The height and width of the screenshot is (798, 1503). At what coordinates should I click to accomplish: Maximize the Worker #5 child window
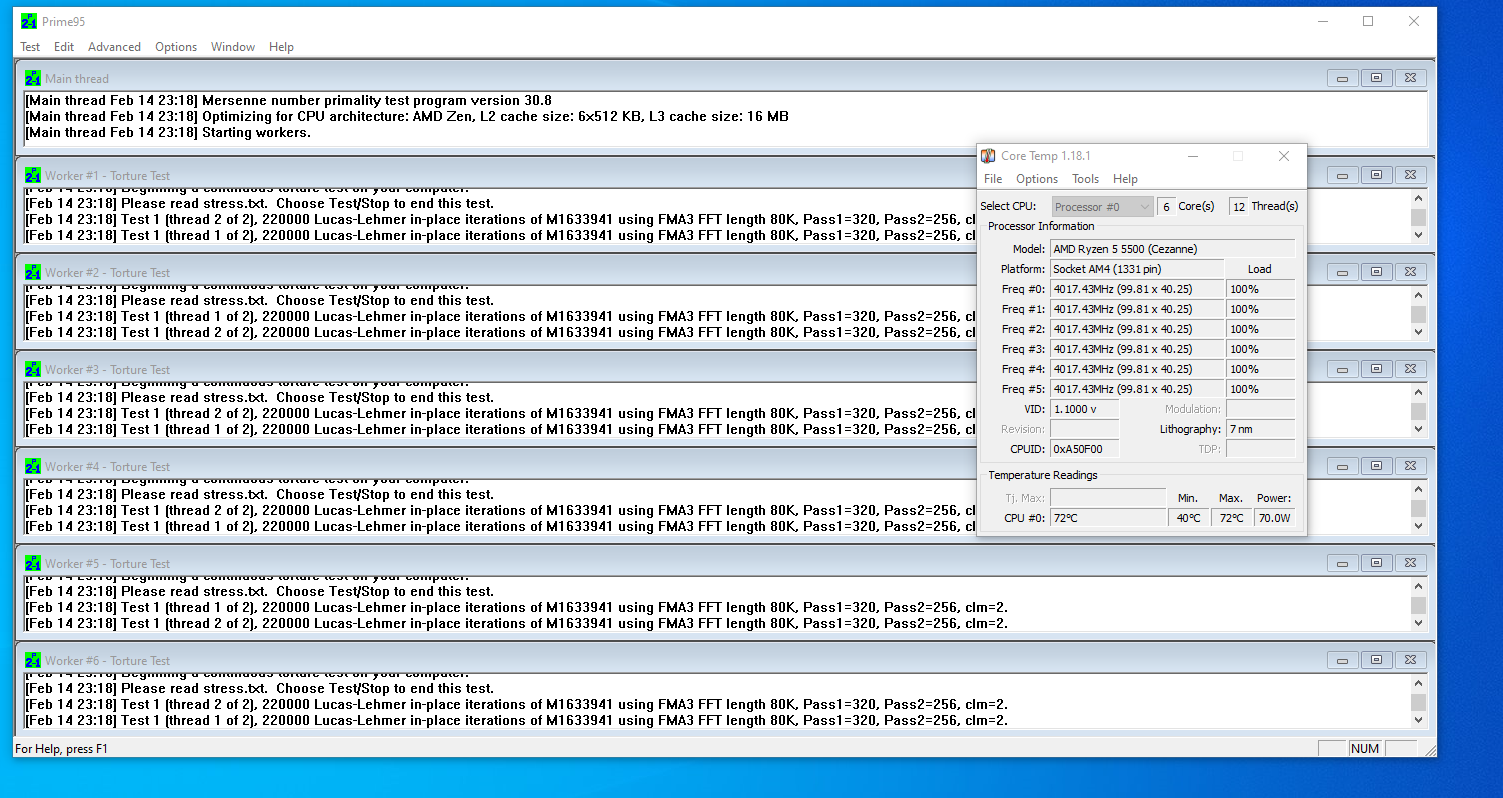(1376, 563)
